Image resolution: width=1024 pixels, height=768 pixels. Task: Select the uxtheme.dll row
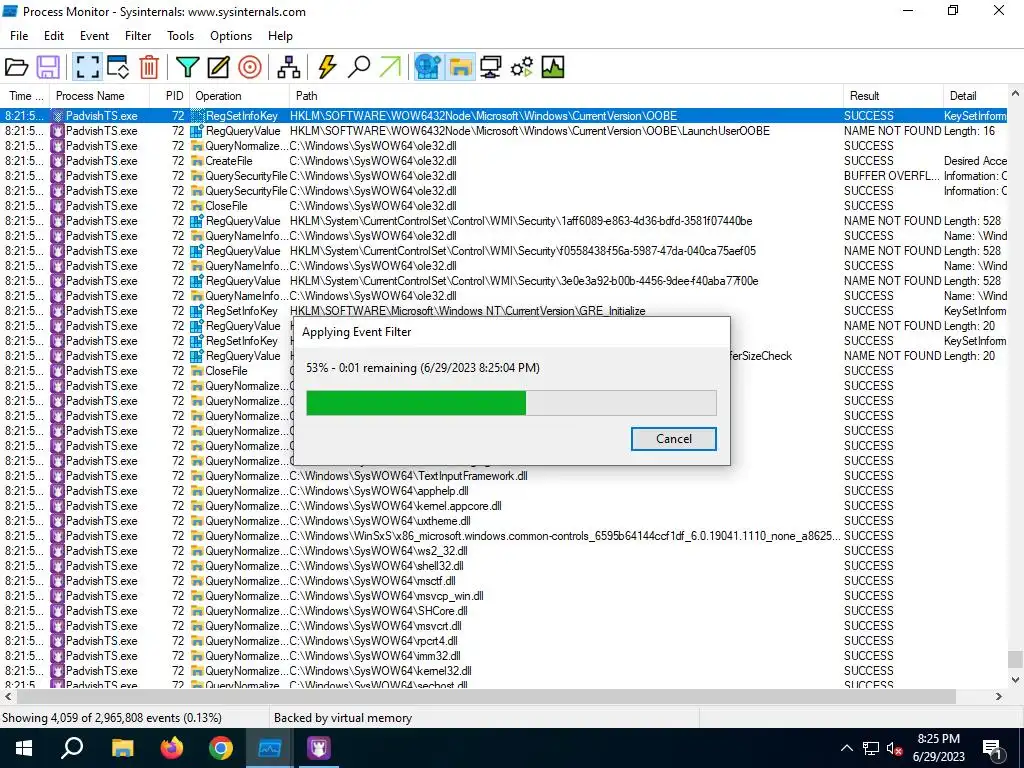[504, 520]
